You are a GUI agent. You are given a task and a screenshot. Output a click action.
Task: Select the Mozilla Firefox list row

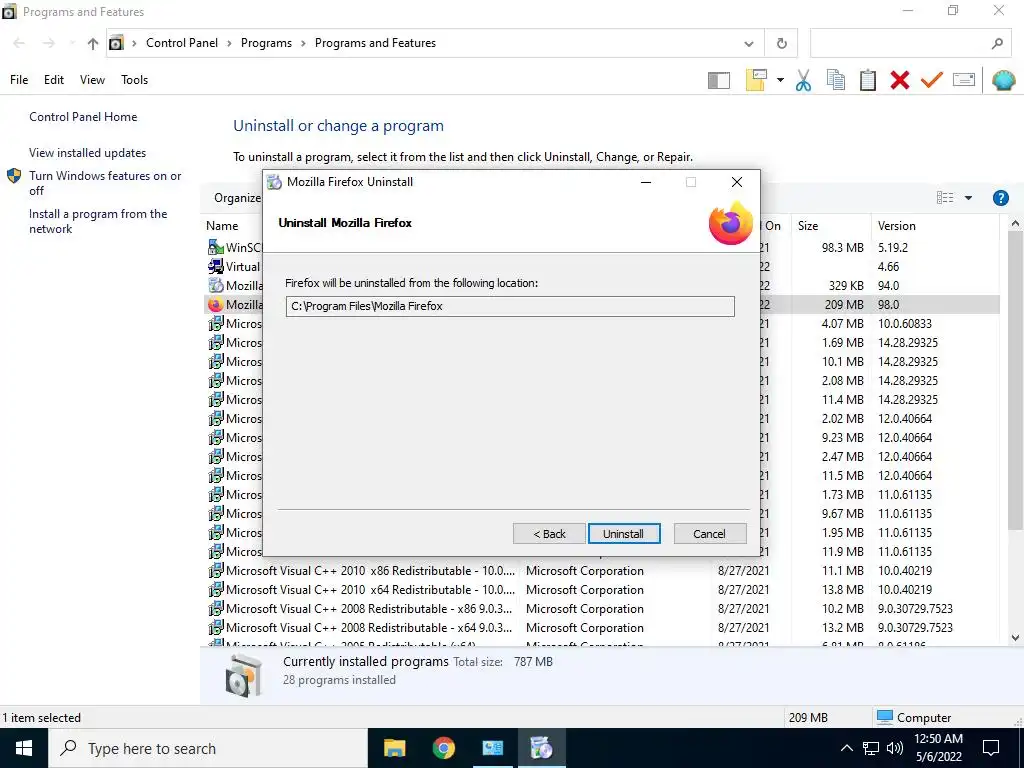603,305
